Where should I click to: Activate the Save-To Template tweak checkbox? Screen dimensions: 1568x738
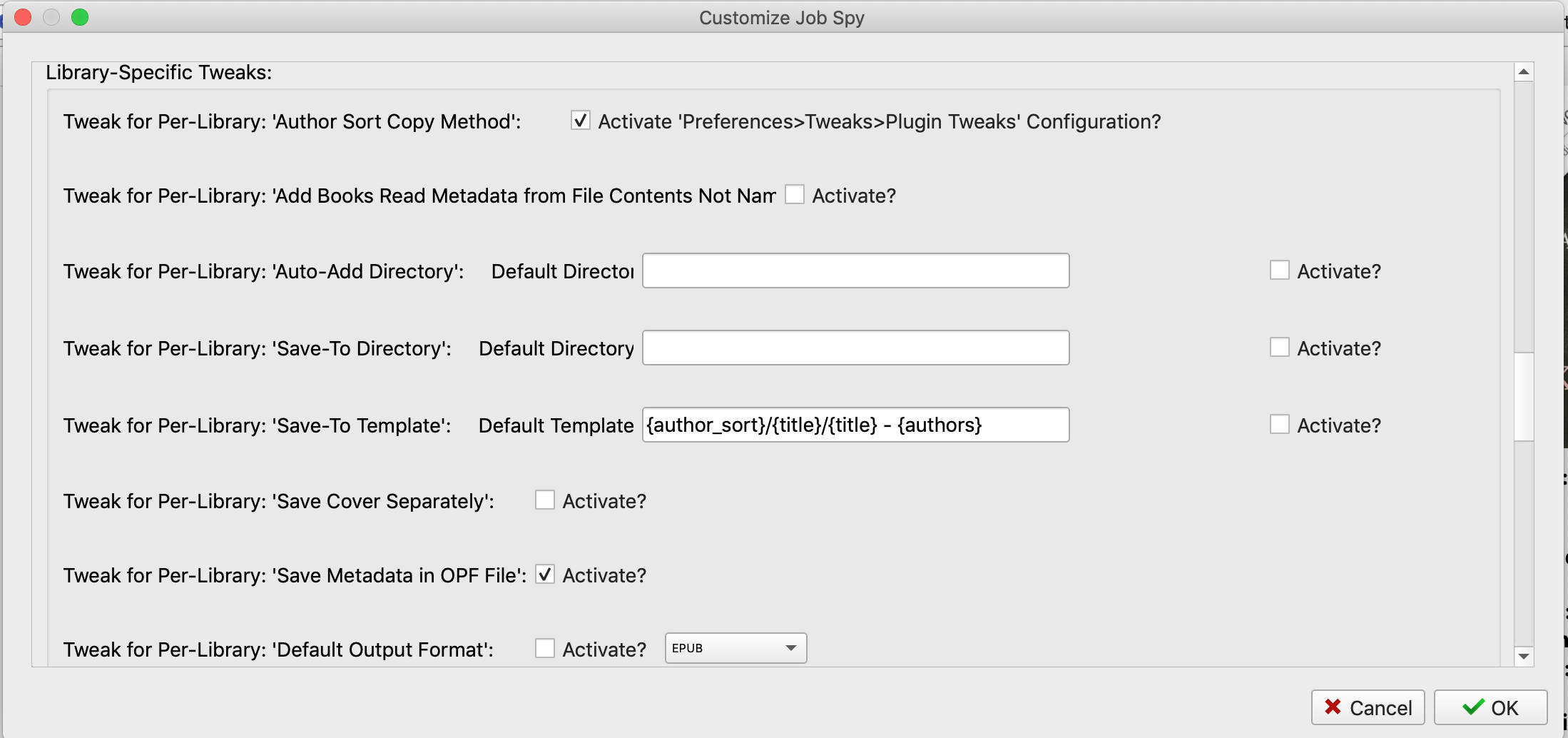(x=1280, y=425)
